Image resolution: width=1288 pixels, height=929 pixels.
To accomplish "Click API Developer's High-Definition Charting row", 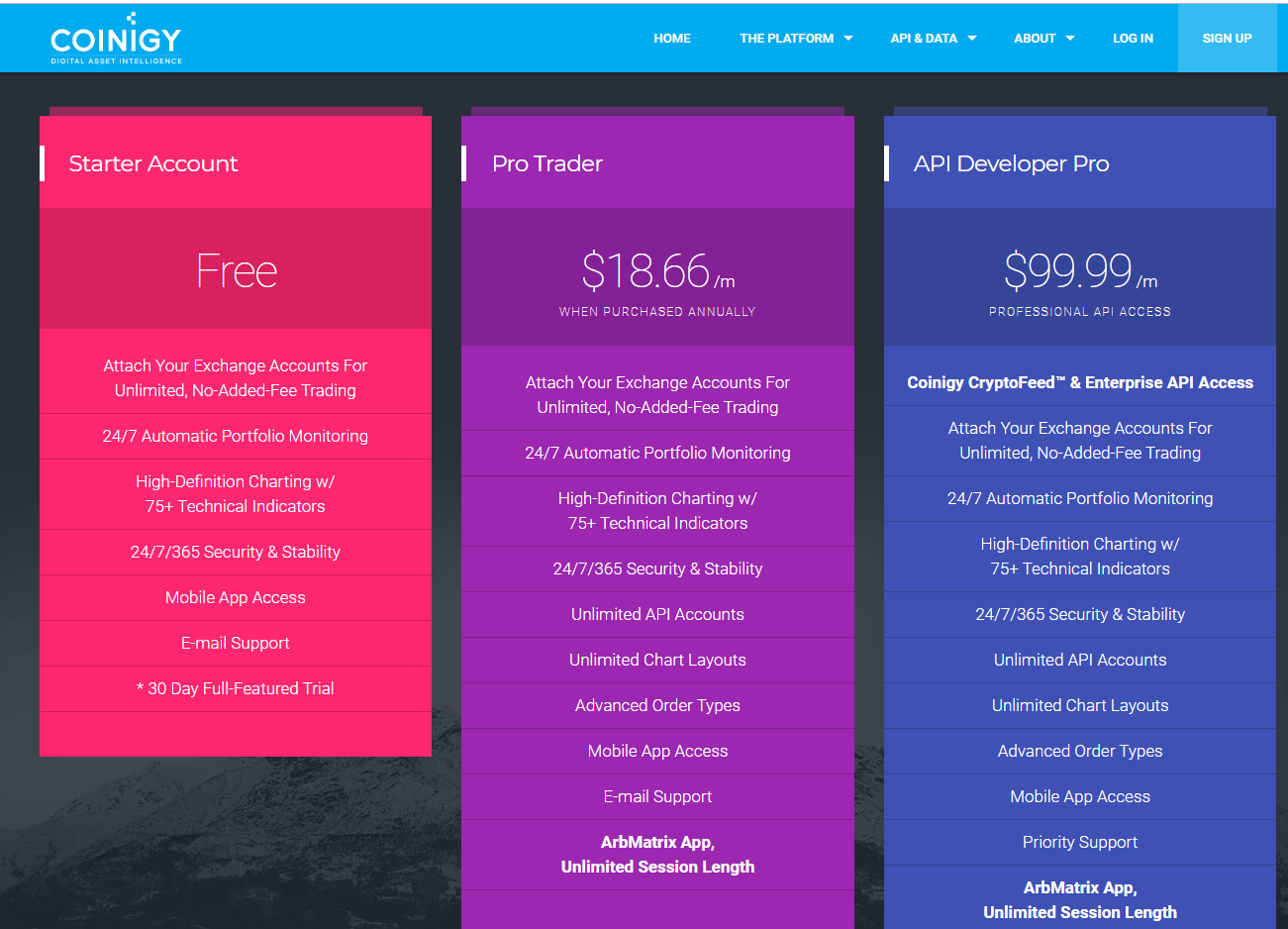I will (1080, 556).
